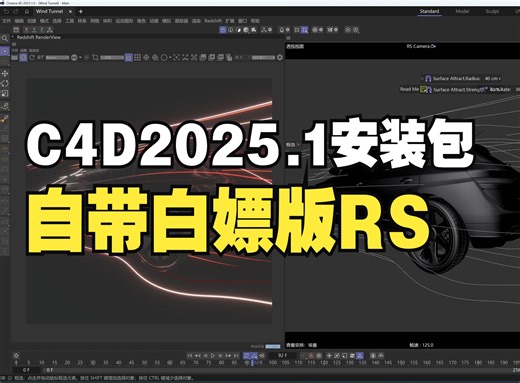Open the viewport panel menu handle icon
This screenshot has height=383, width=520.
(x=288, y=38)
